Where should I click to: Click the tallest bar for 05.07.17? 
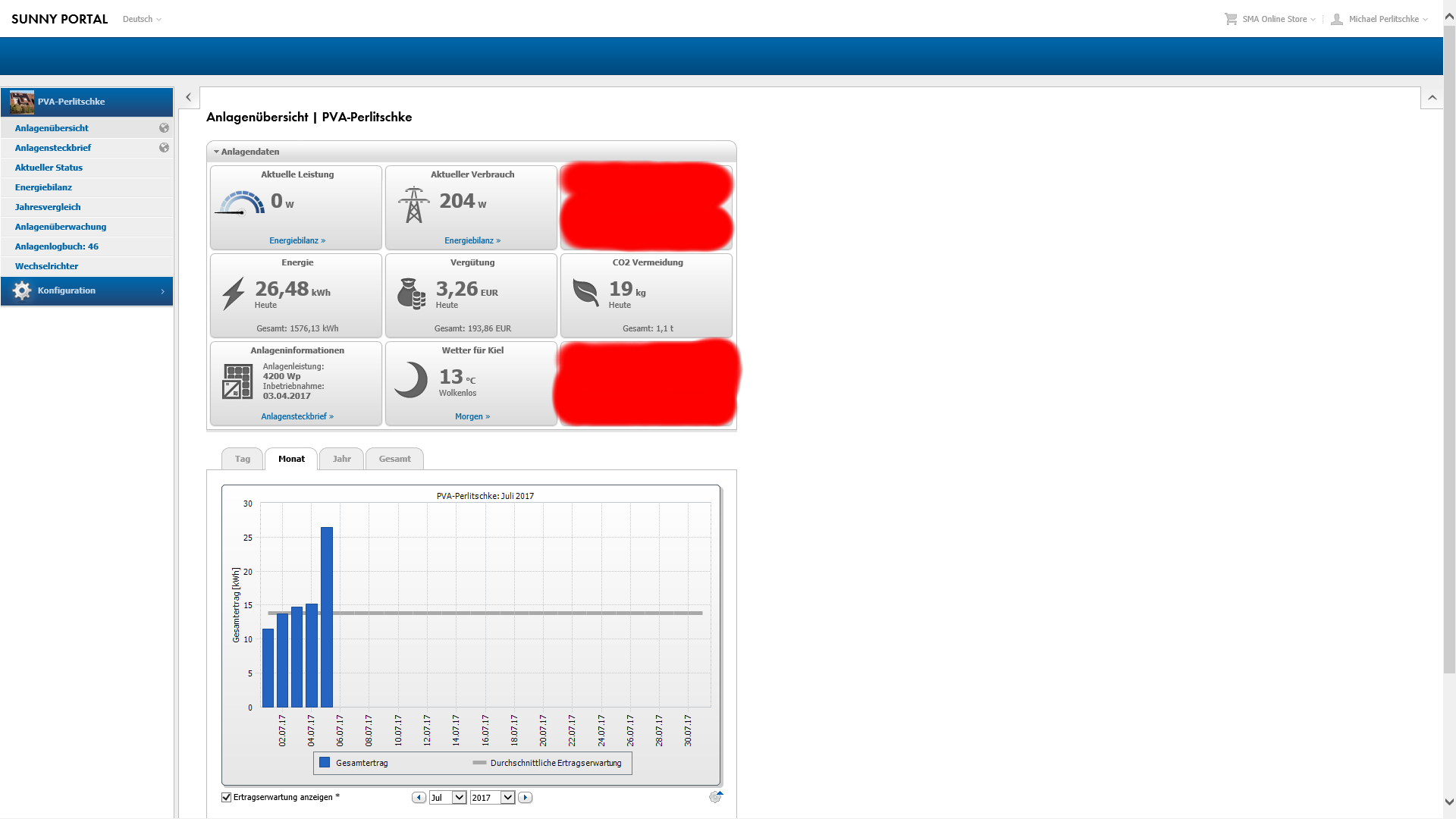pos(327,617)
